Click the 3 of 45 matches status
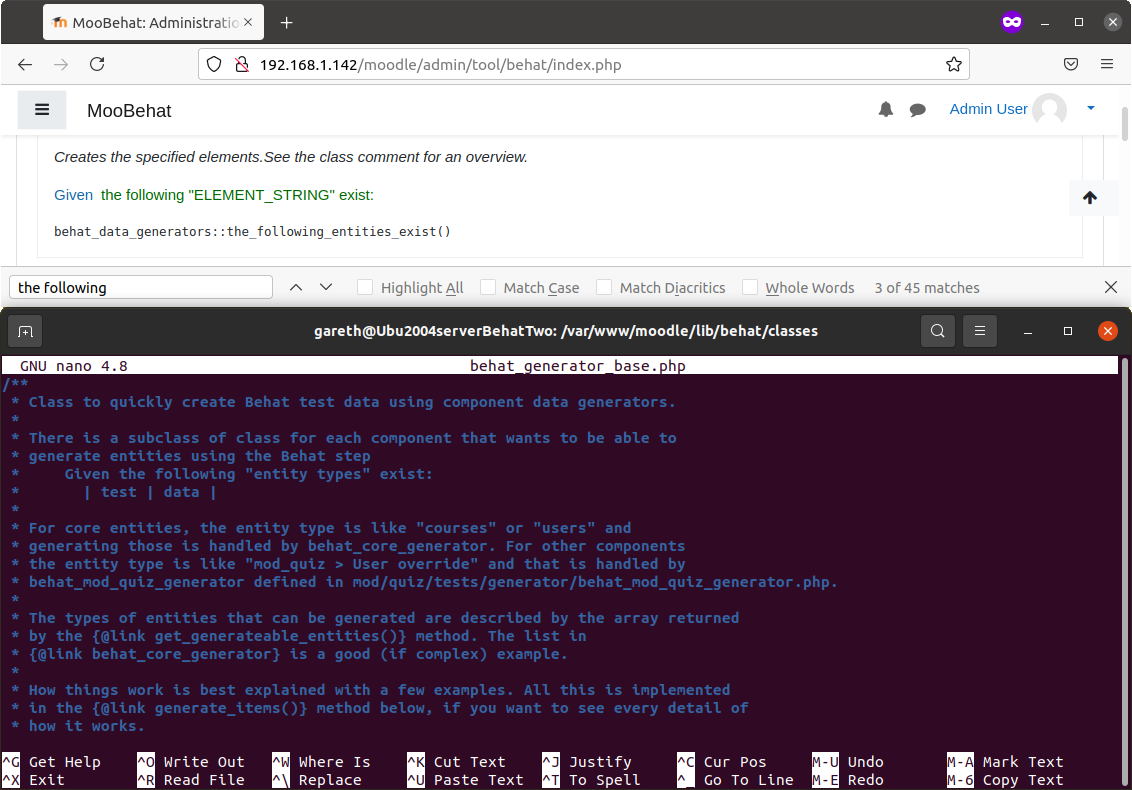The image size is (1132, 790). (927, 287)
